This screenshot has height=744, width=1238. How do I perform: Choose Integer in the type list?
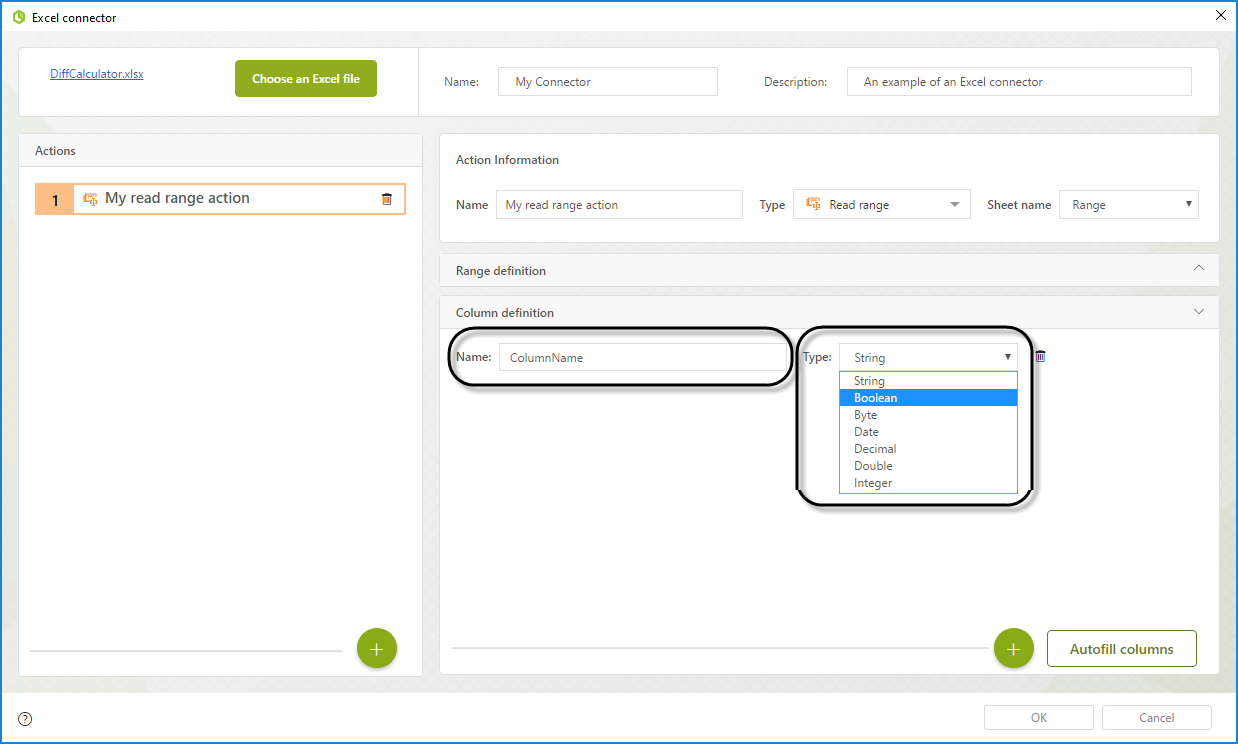pos(873,483)
